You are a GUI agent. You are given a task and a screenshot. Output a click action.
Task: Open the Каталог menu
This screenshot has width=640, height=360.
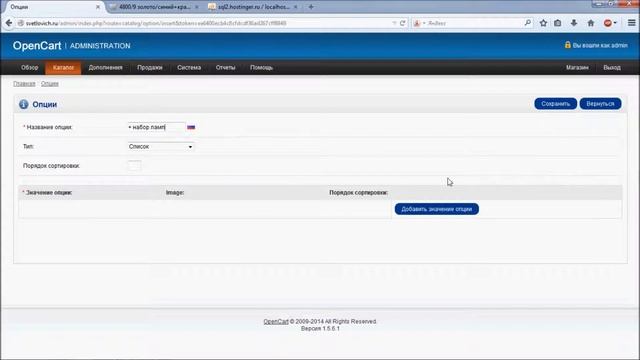point(63,67)
